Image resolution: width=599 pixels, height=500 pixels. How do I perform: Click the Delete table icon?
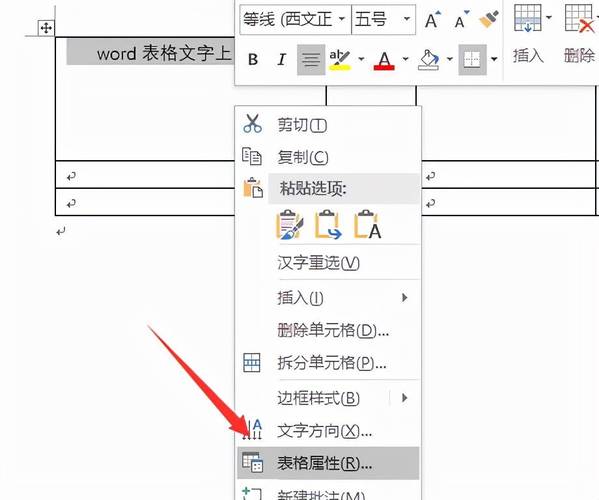pyautogui.click(x=580, y=18)
